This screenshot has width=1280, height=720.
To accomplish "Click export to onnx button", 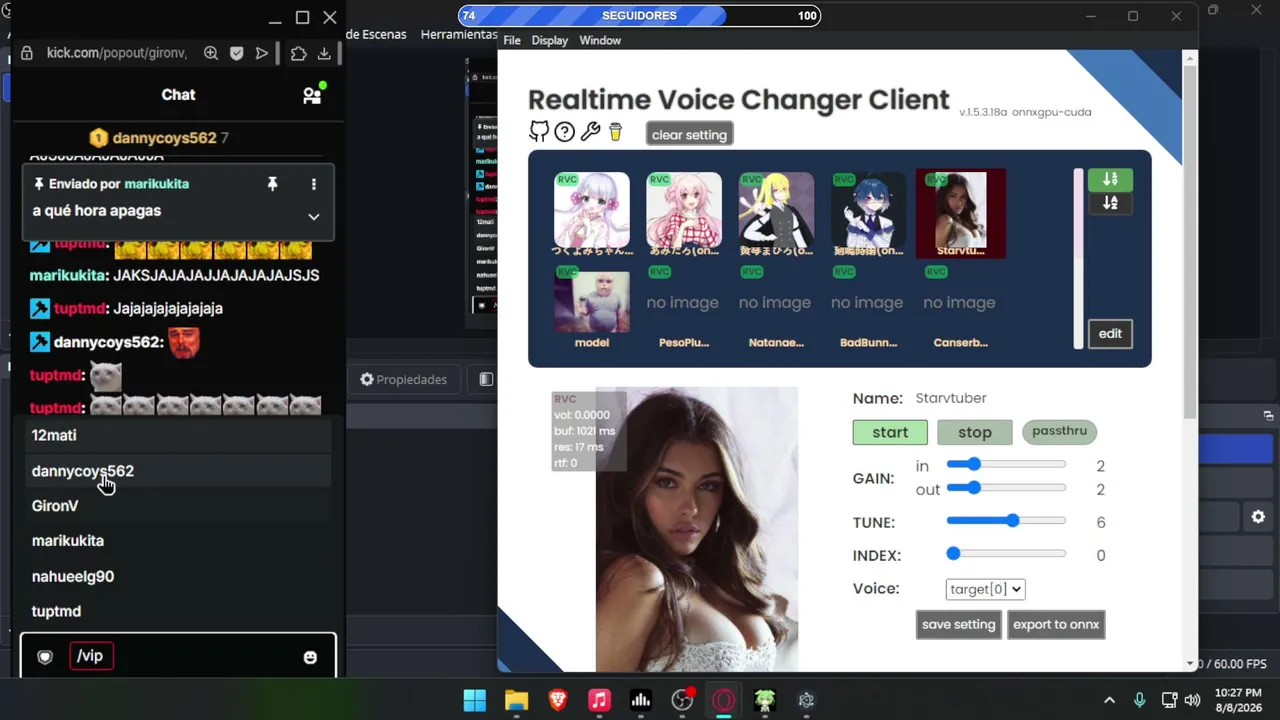I will [x=1056, y=624].
